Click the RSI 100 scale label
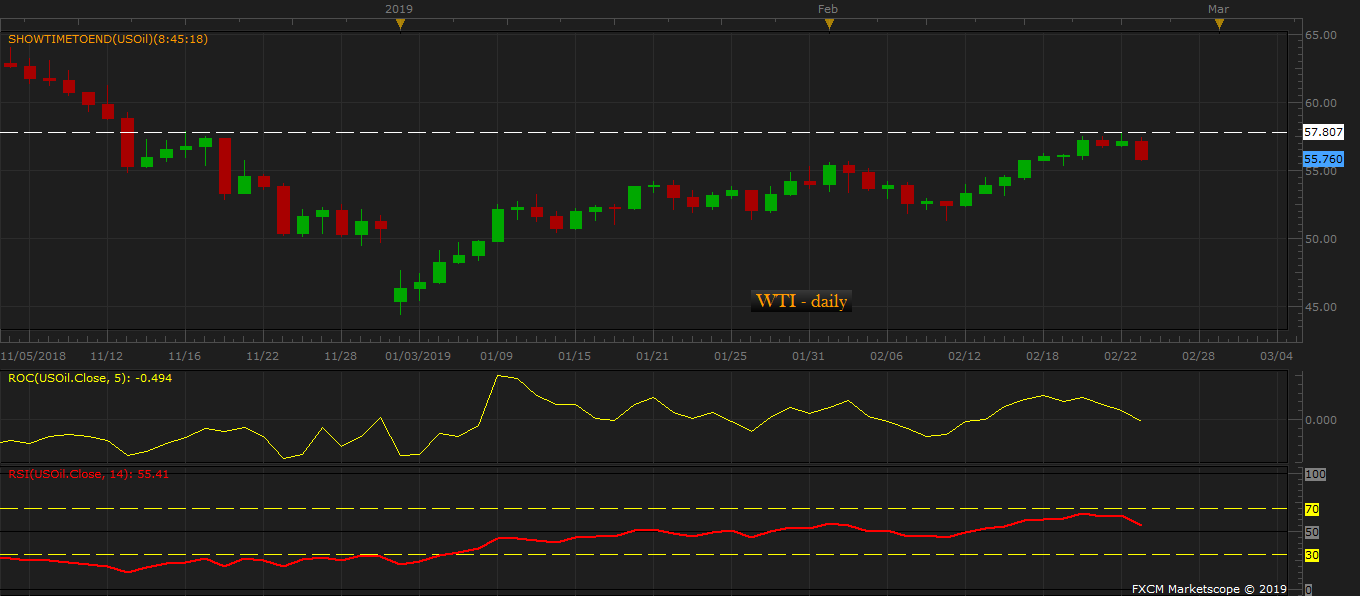1360x596 pixels. pyautogui.click(x=1315, y=474)
